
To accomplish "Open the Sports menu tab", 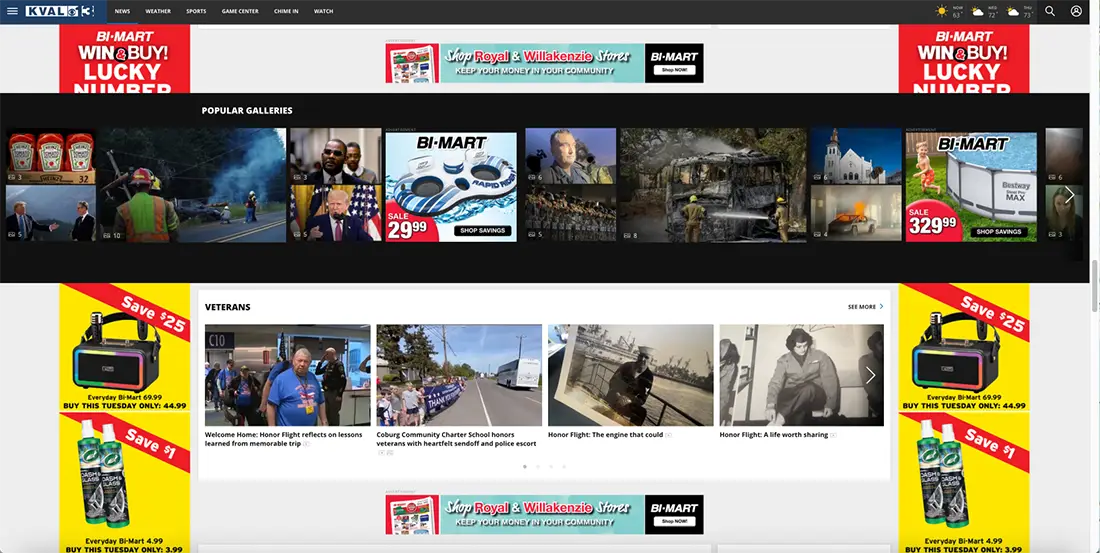I will pyautogui.click(x=196, y=11).
